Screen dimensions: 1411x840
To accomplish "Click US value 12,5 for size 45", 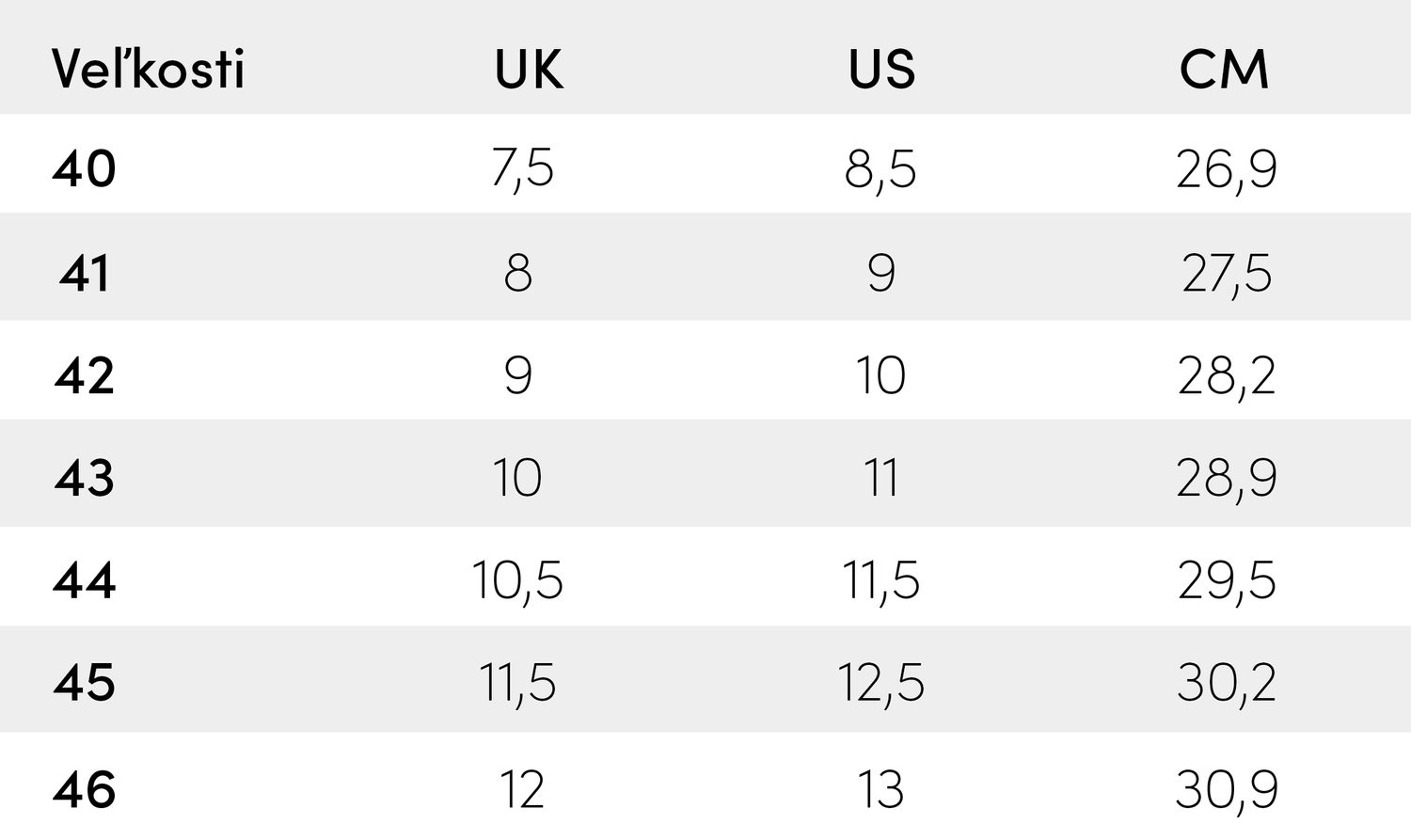I will point(880,682).
